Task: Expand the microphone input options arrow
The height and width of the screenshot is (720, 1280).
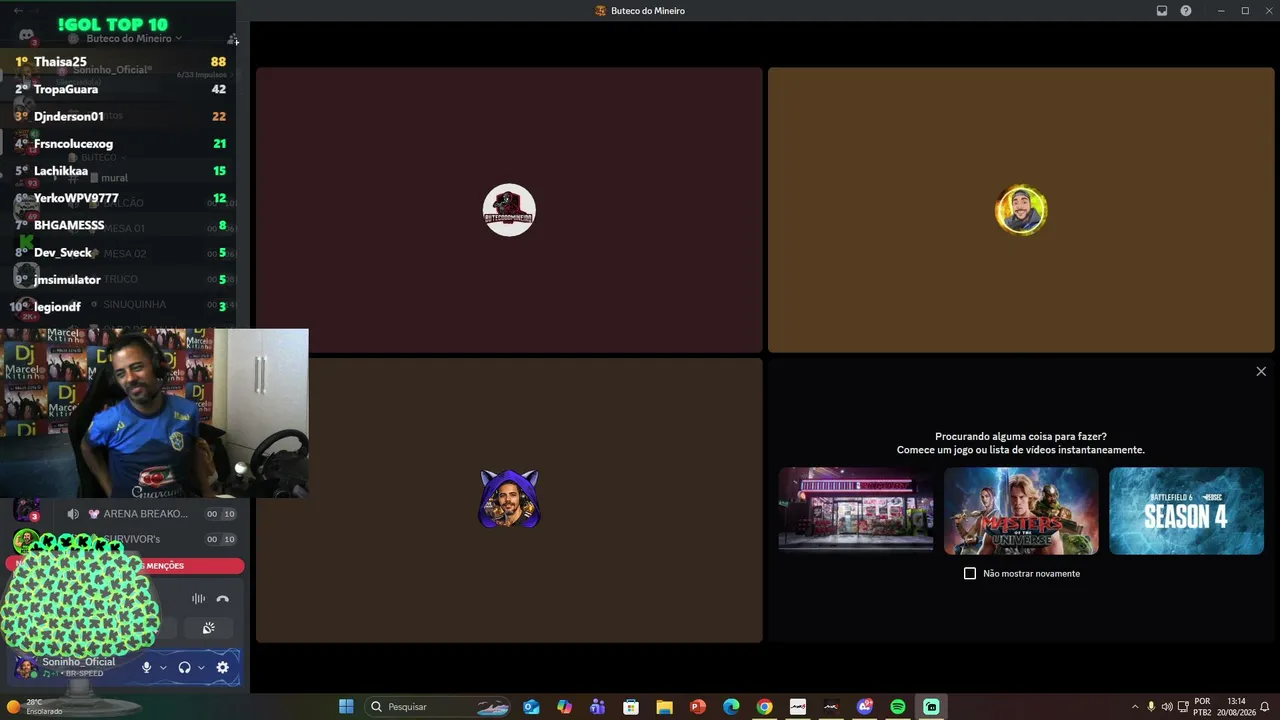Action: click(163, 667)
